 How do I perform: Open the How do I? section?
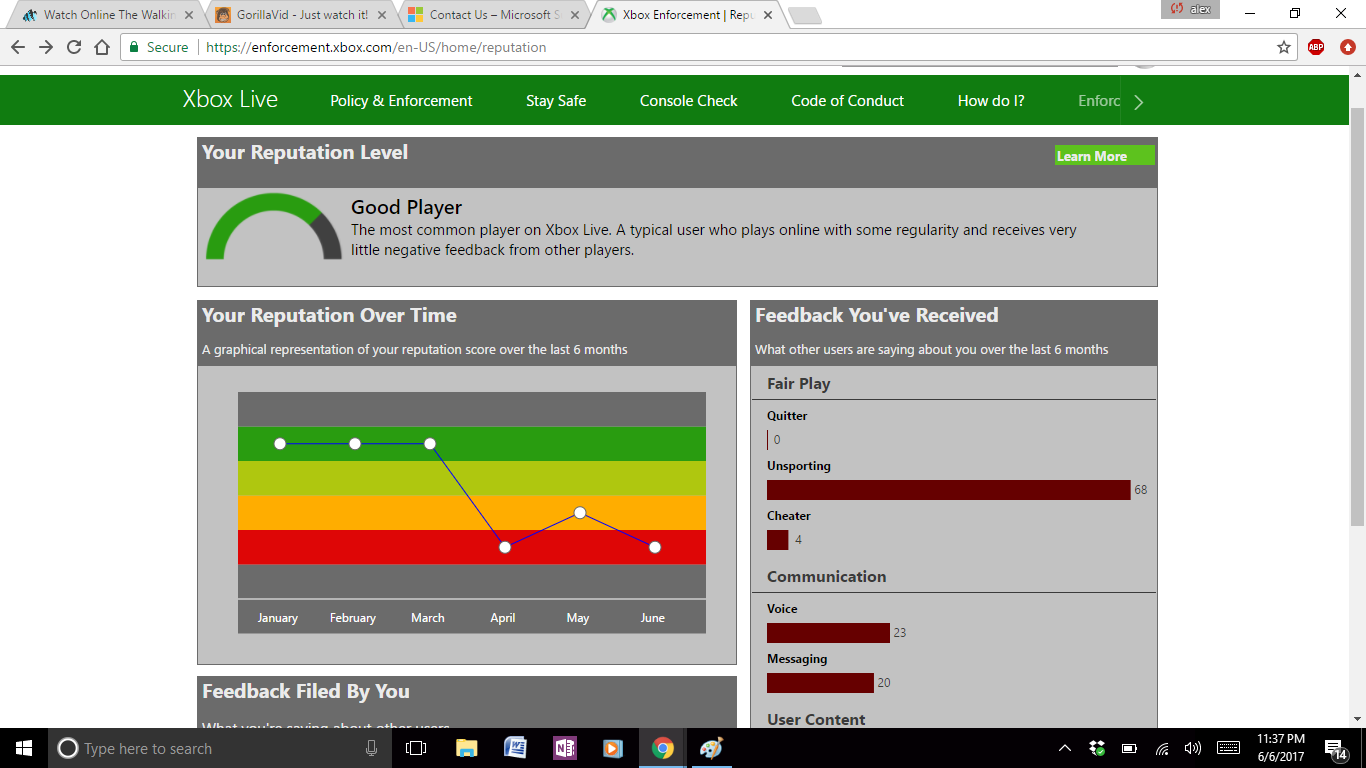991,101
